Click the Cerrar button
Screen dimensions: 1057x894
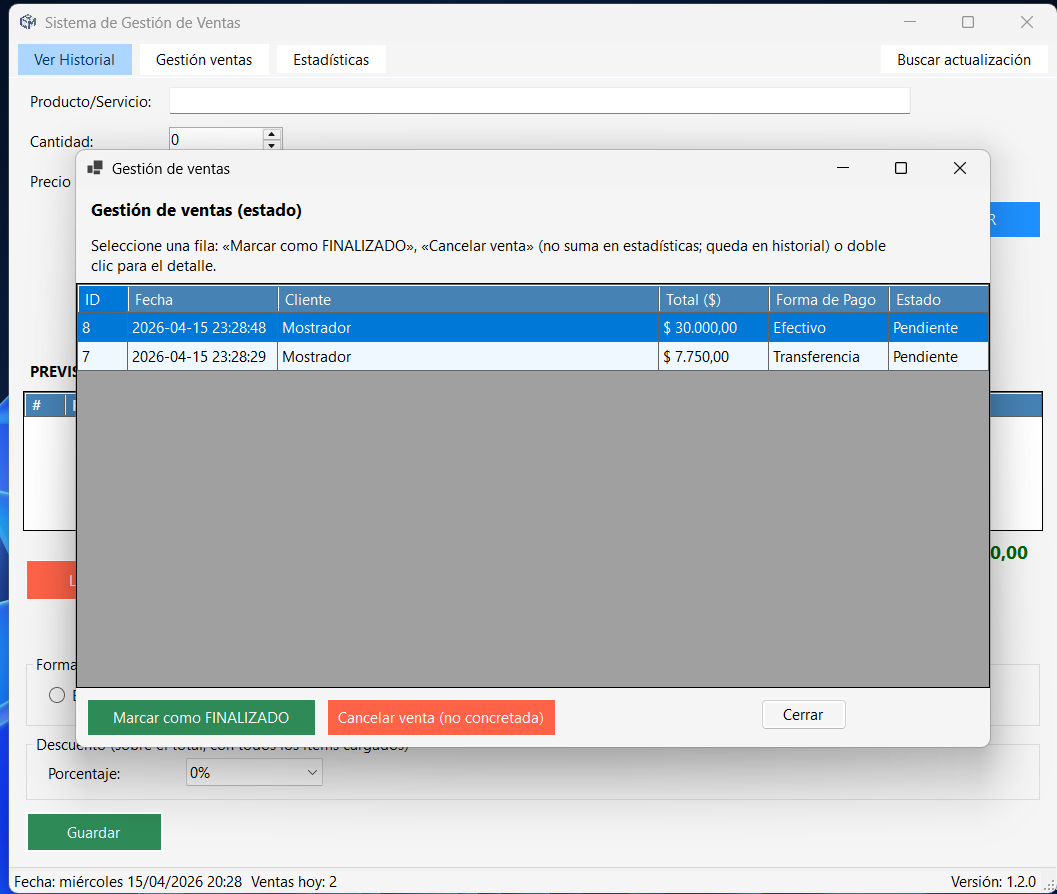click(804, 715)
